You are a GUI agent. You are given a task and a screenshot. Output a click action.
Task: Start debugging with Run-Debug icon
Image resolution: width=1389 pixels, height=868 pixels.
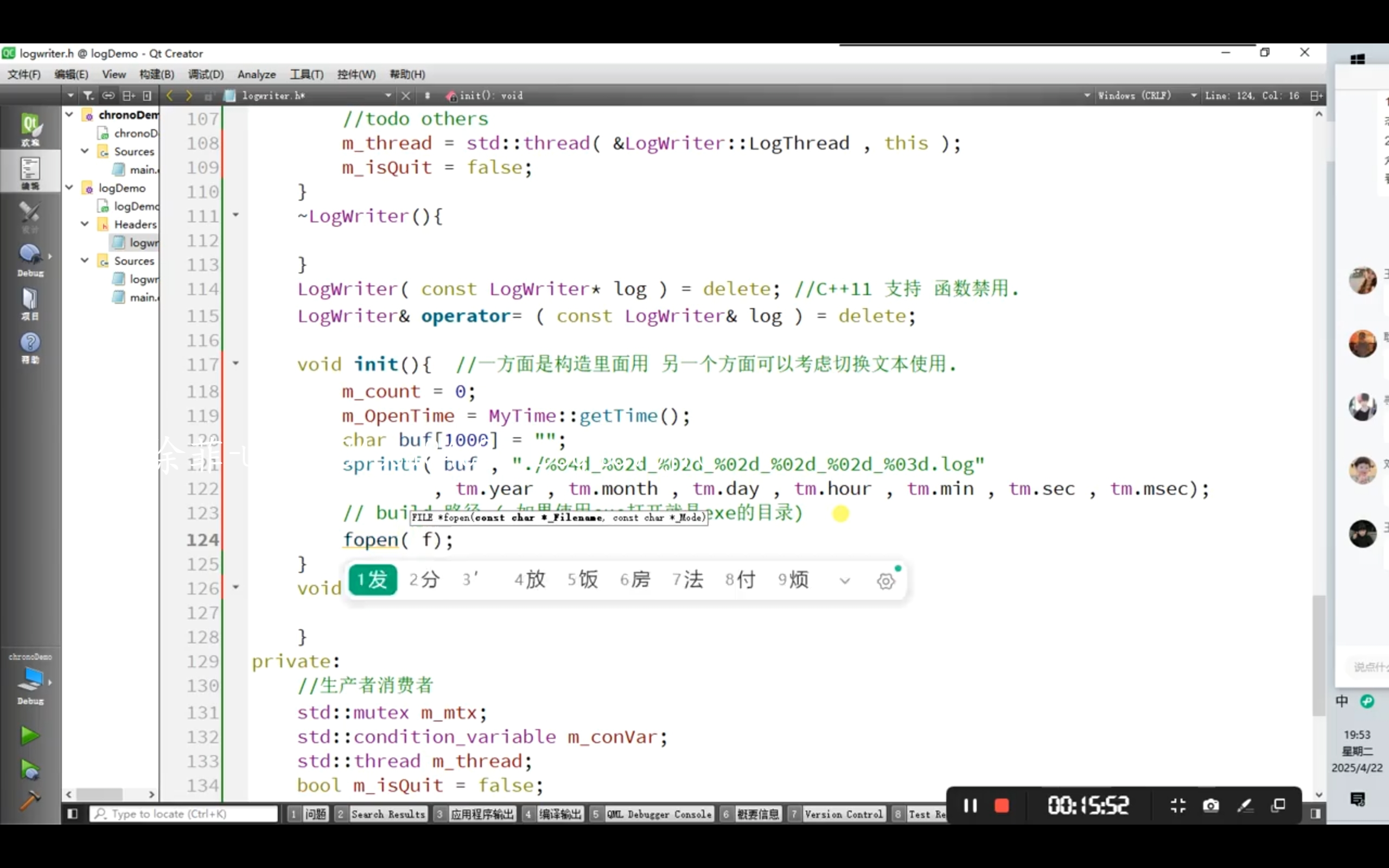click(29, 769)
